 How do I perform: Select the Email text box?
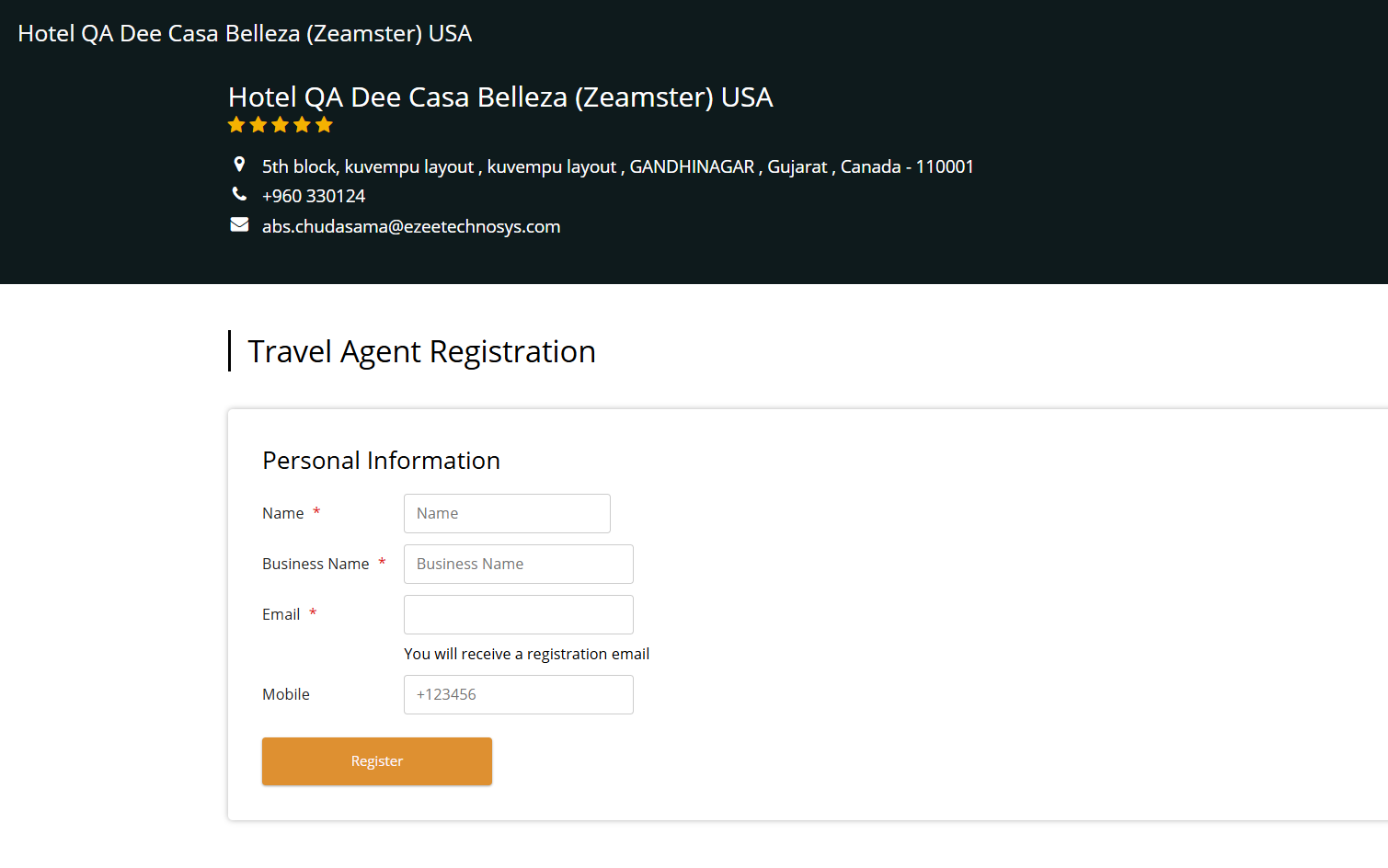(518, 614)
